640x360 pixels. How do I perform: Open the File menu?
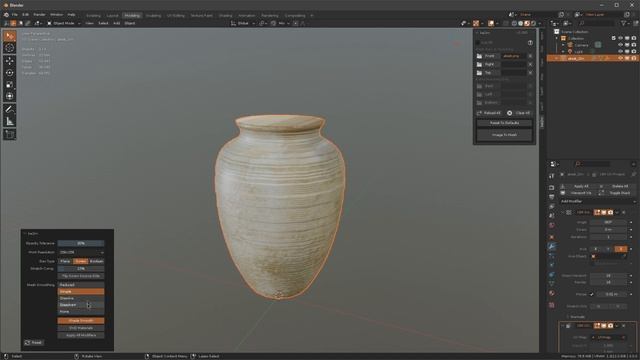pos(15,15)
